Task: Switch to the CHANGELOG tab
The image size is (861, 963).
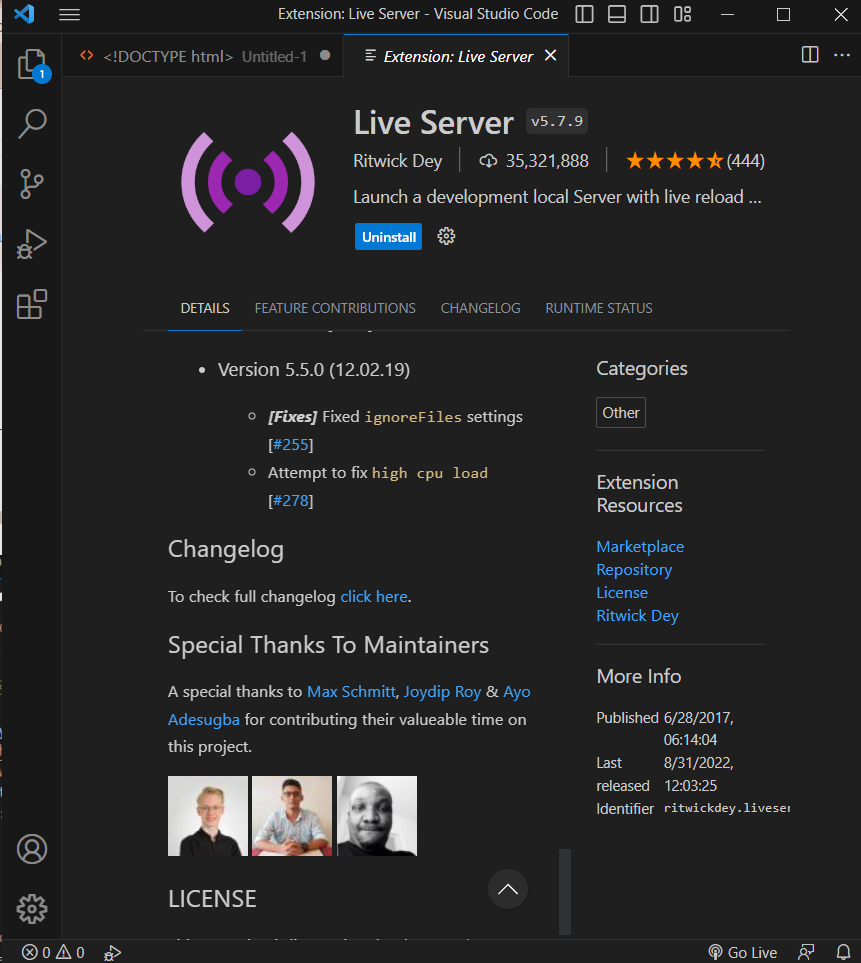Action: click(x=480, y=308)
